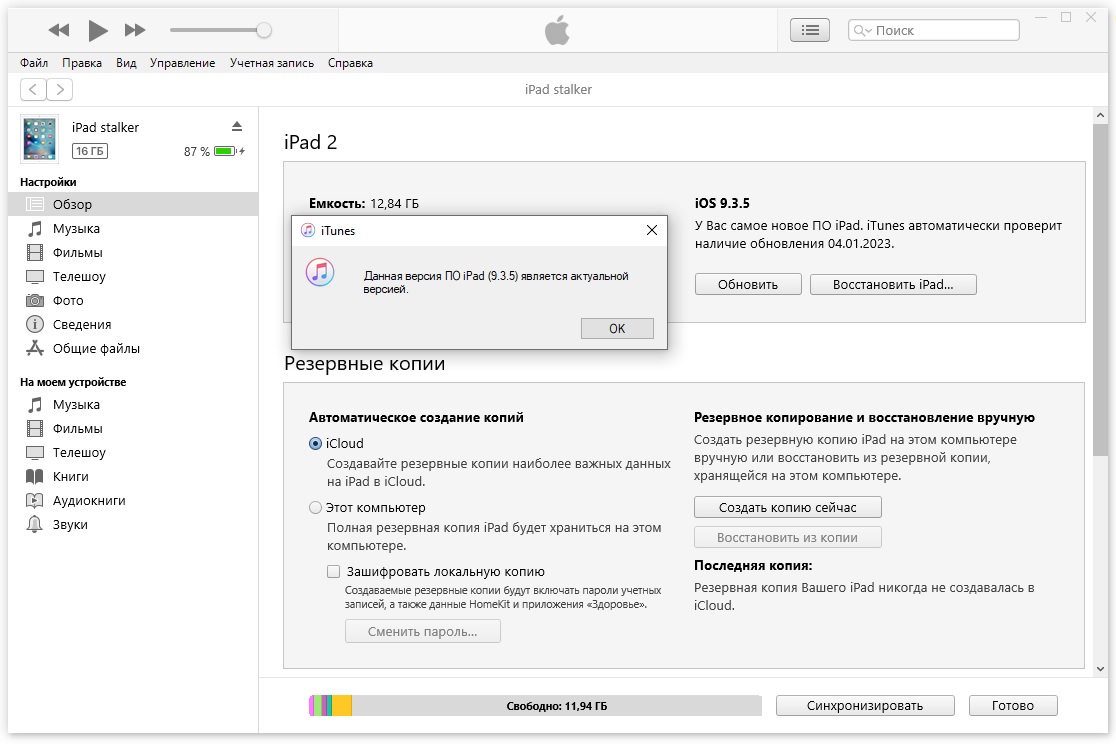Go forward with the right chevron

[60, 90]
